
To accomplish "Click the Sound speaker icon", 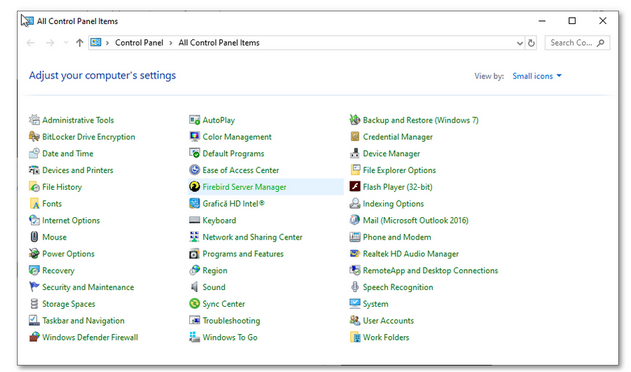I will pyautogui.click(x=195, y=287).
